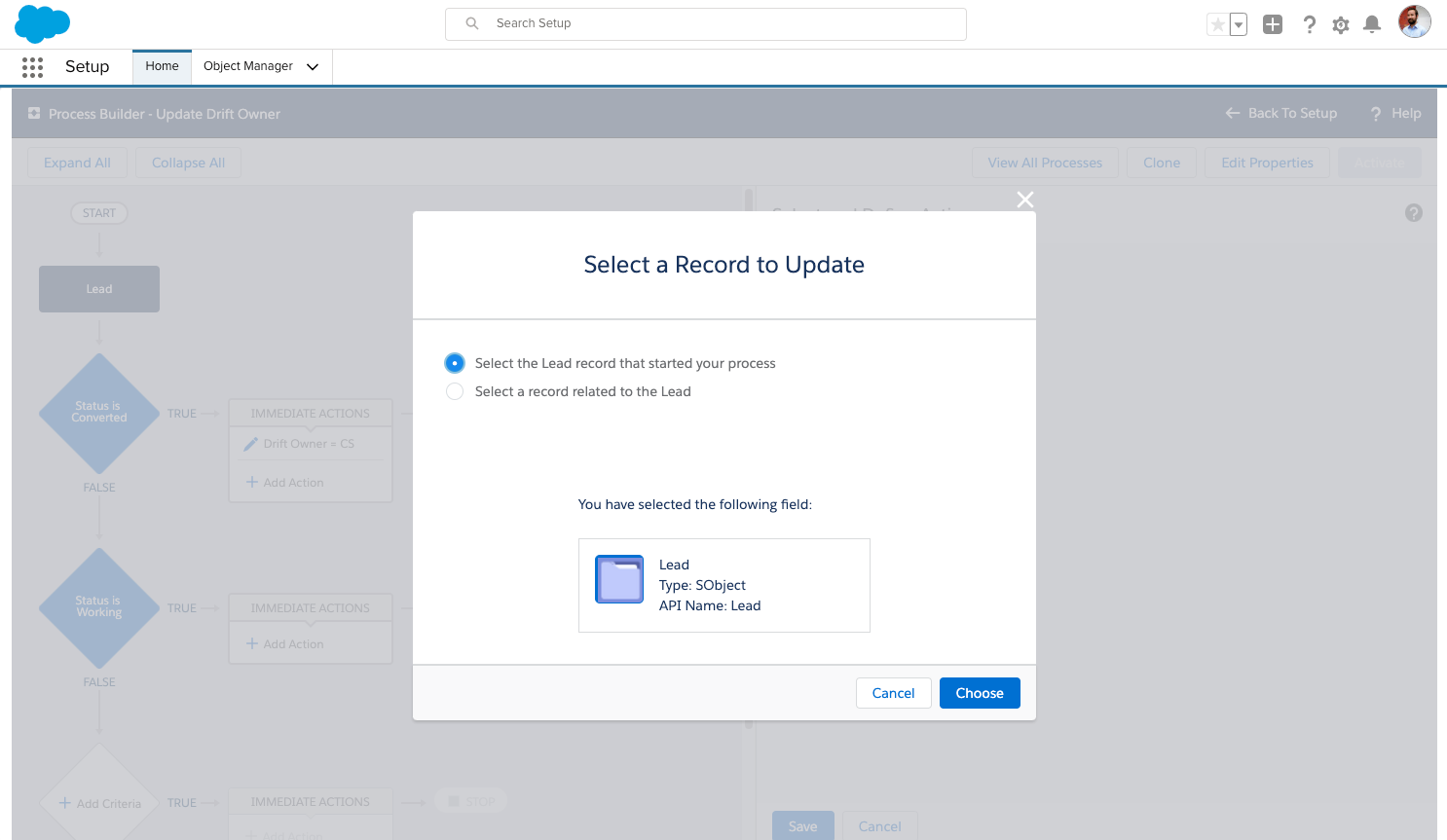The height and width of the screenshot is (840, 1447).
Task: Click View All Processes button
Action: pos(1045,163)
